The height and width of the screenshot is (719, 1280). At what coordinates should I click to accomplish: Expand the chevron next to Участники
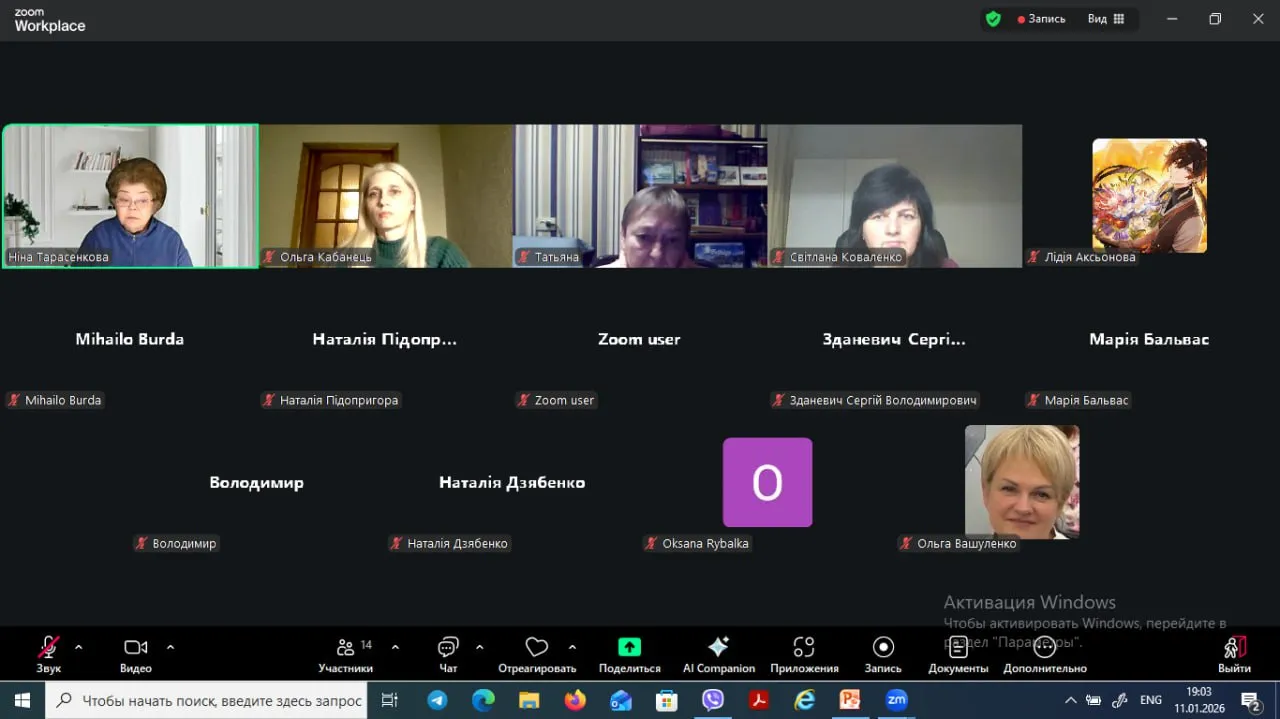pos(395,647)
